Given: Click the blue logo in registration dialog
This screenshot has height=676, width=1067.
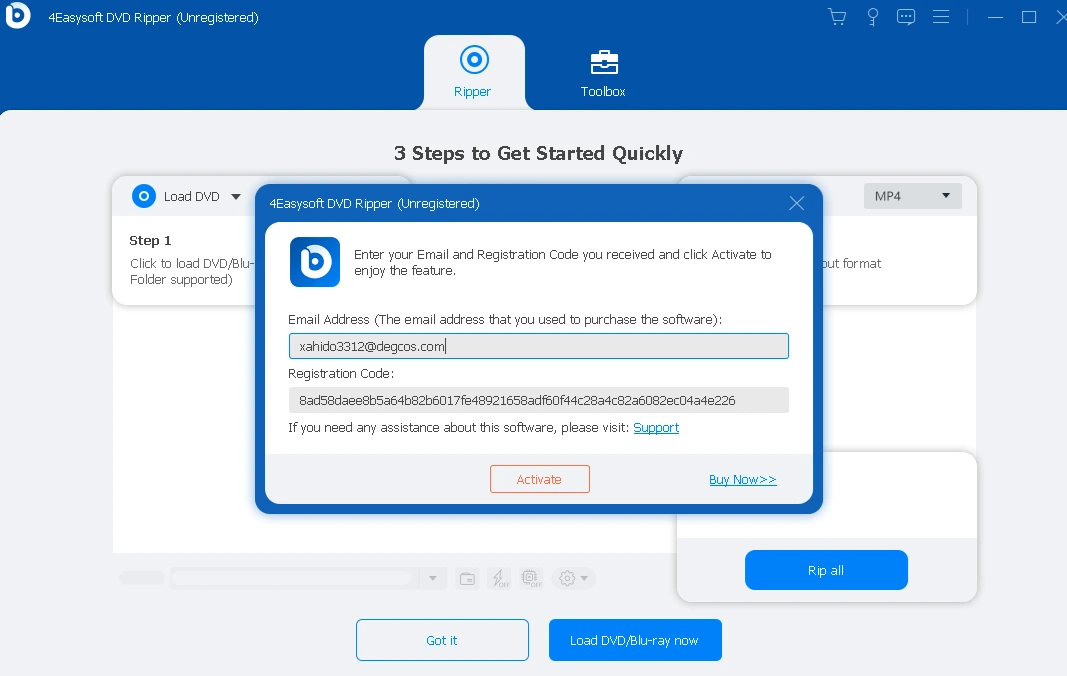Looking at the screenshot, I should (314, 262).
